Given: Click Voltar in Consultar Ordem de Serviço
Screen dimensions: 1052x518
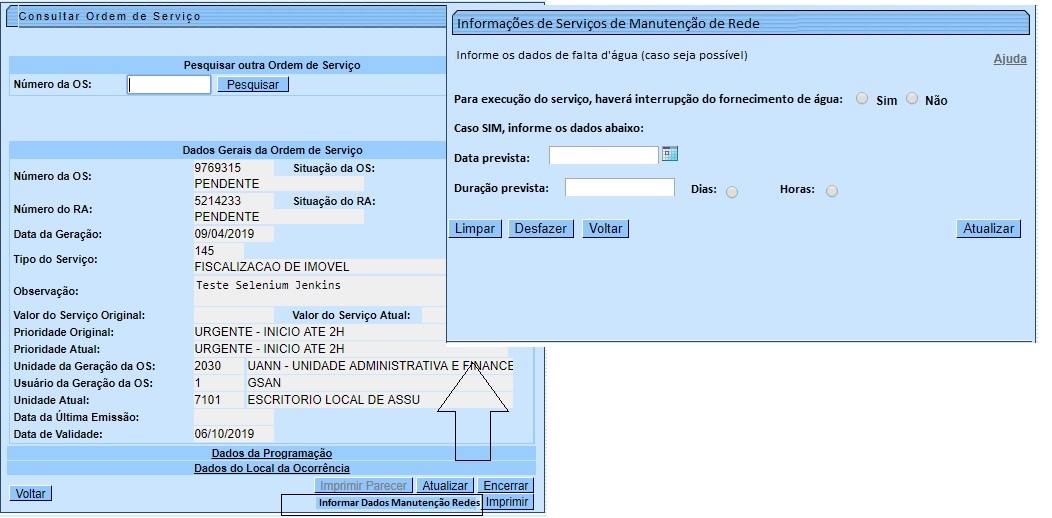Looking at the screenshot, I should [x=31, y=493].
